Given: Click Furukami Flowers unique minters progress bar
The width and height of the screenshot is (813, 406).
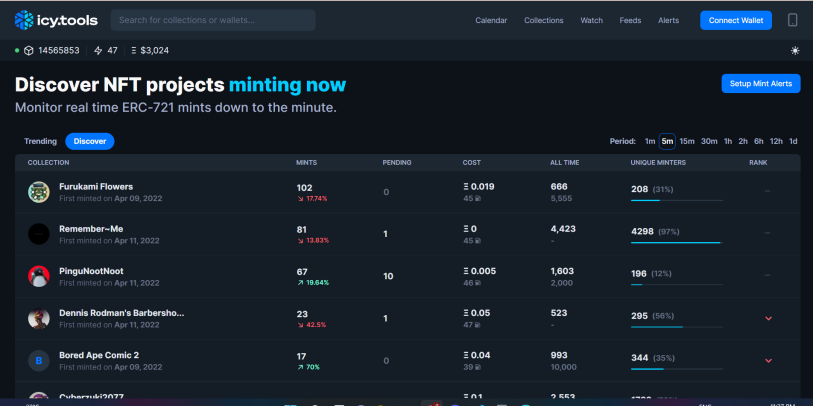Looking at the screenshot, I should (x=677, y=200).
